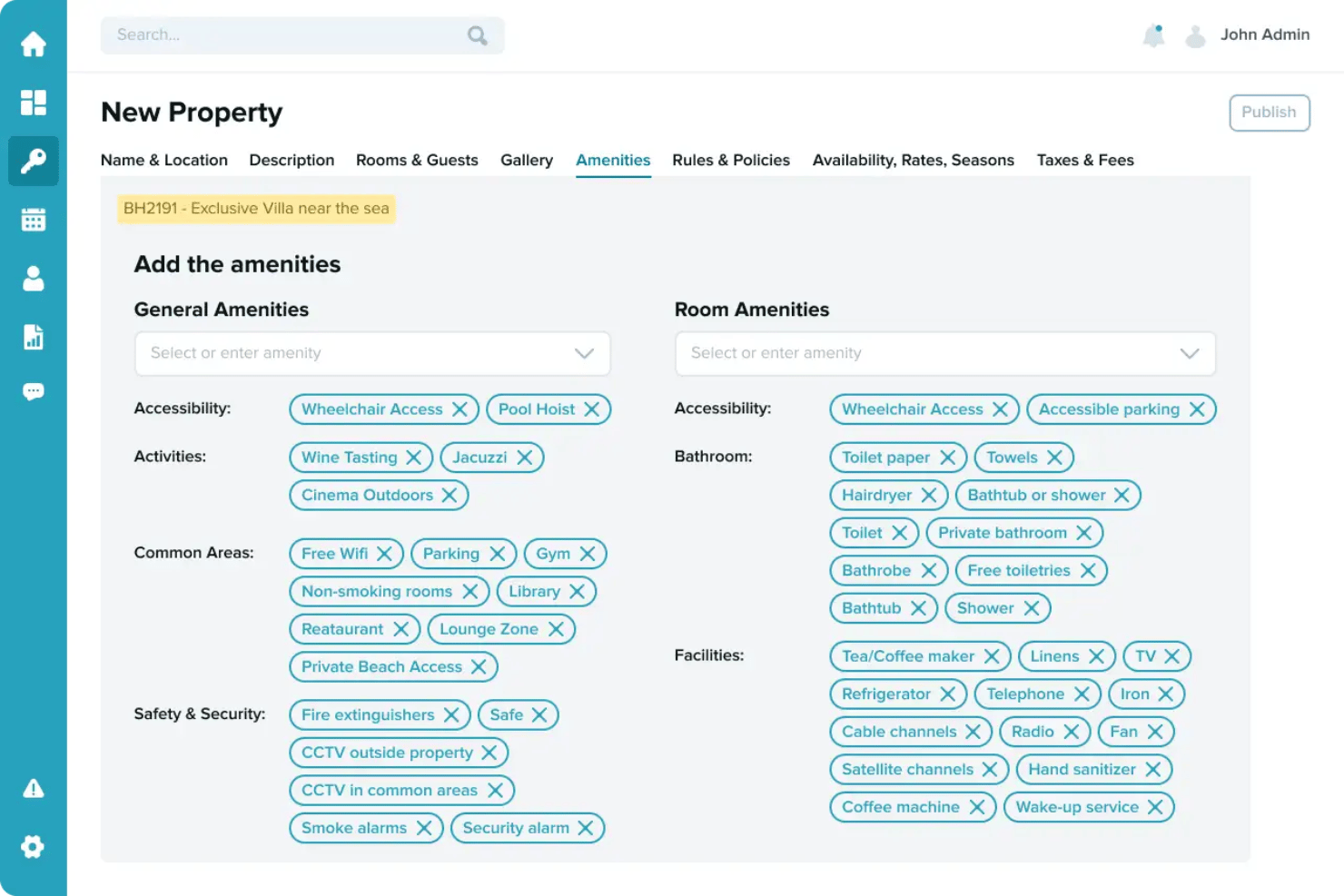The image size is (1344, 896).
Task: Click the Publish button
Action: (1270, 113)
